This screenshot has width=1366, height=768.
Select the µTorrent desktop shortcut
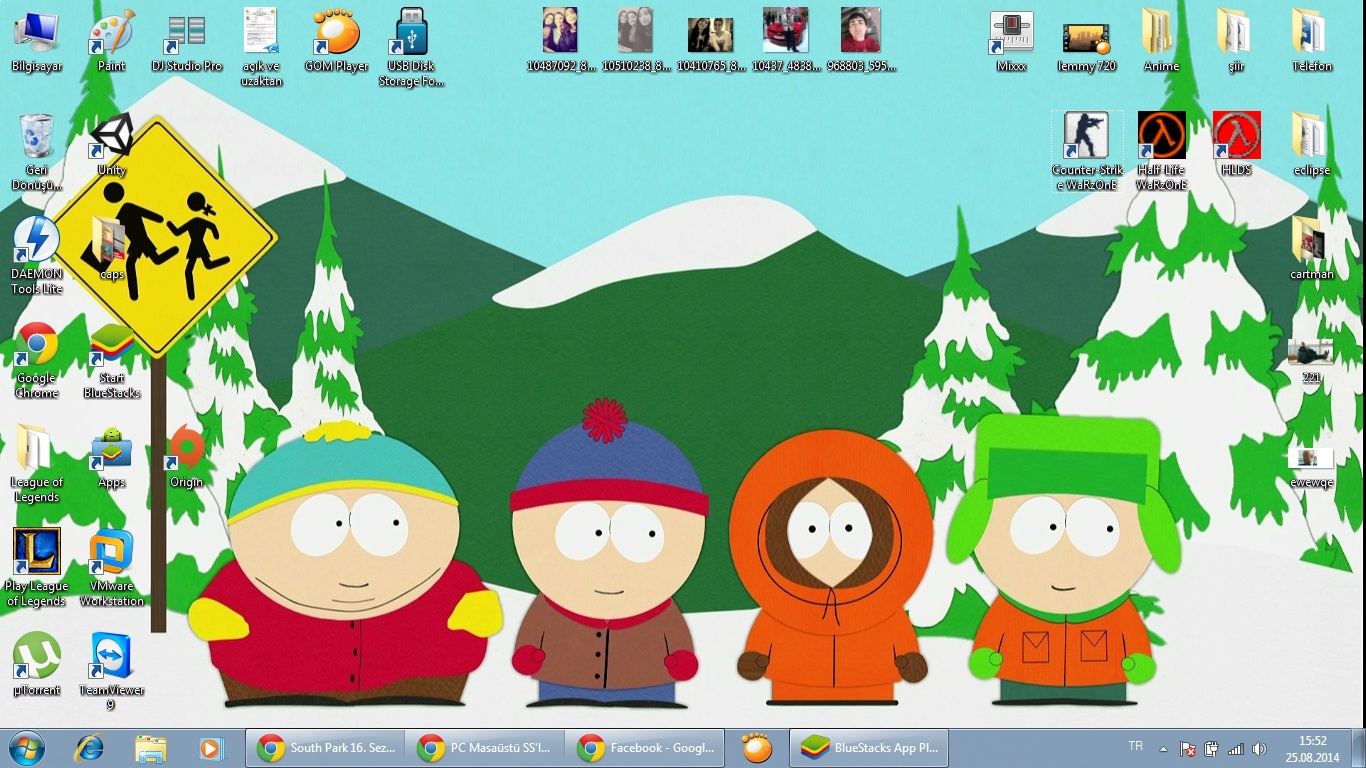[37, 665]
